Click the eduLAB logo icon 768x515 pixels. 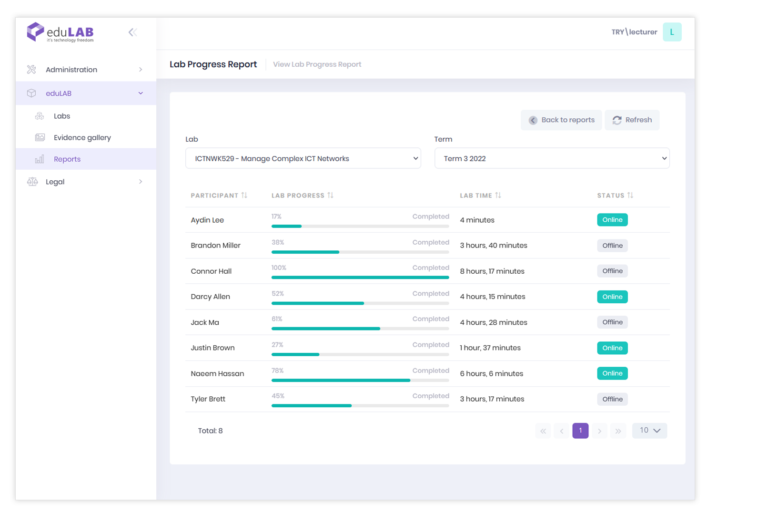(35, 32)
